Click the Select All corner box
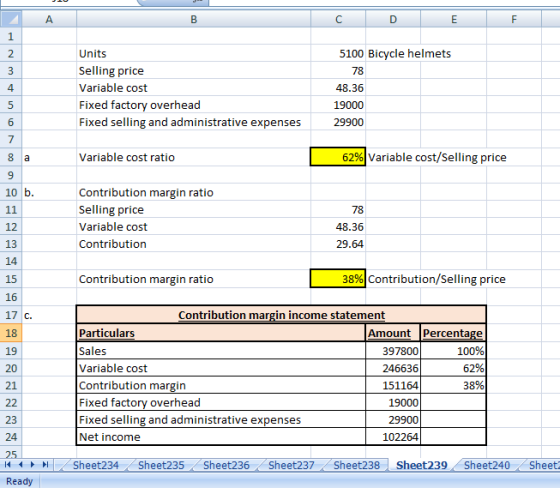560x488 pixels. click(x=11, y=19)
